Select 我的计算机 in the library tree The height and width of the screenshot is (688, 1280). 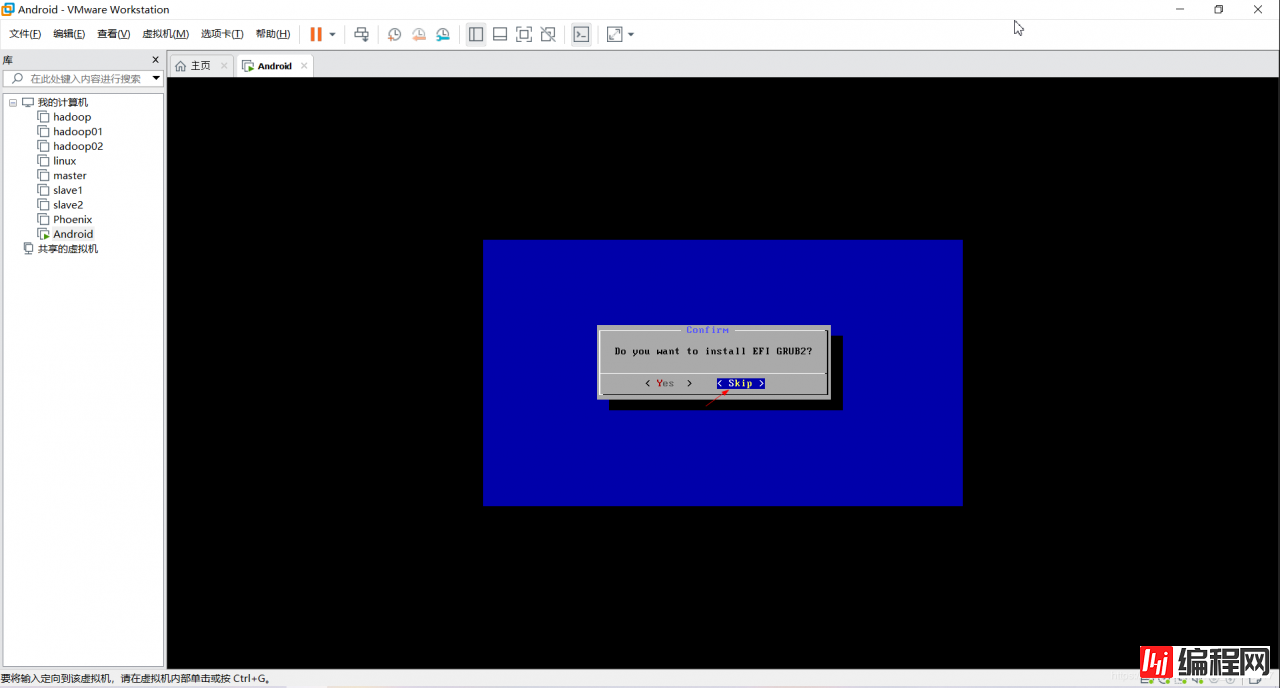tap(63, 102)
